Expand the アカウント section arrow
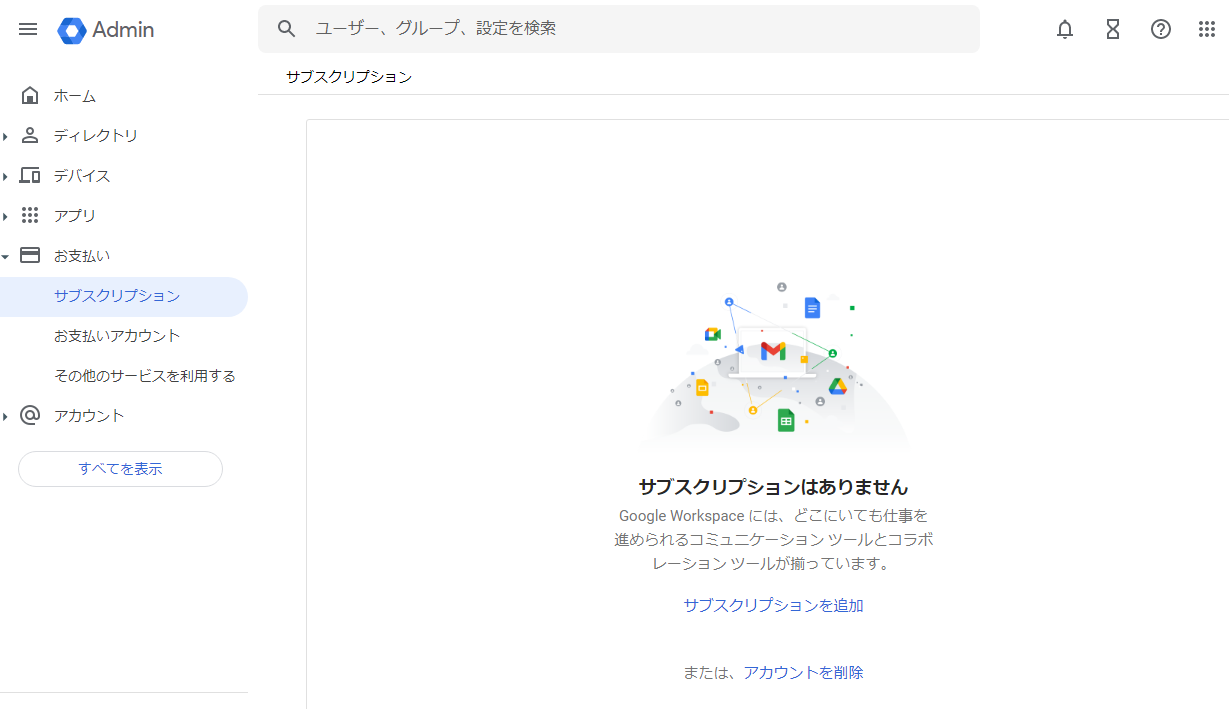The image size is (1229, 709). (x=6, y=416)
